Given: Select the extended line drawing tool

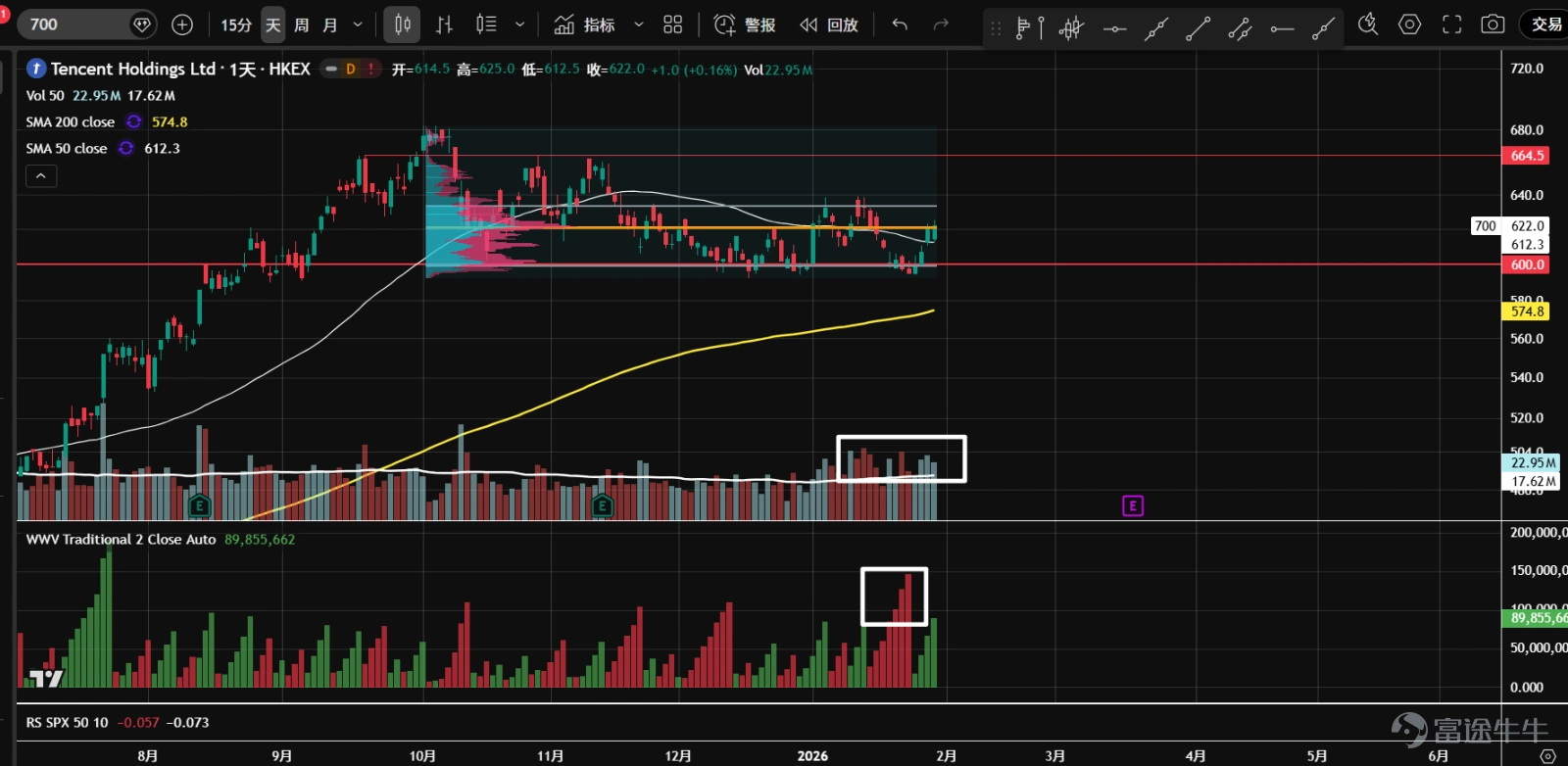Looking at the screenshot, I should (1156, 28).
